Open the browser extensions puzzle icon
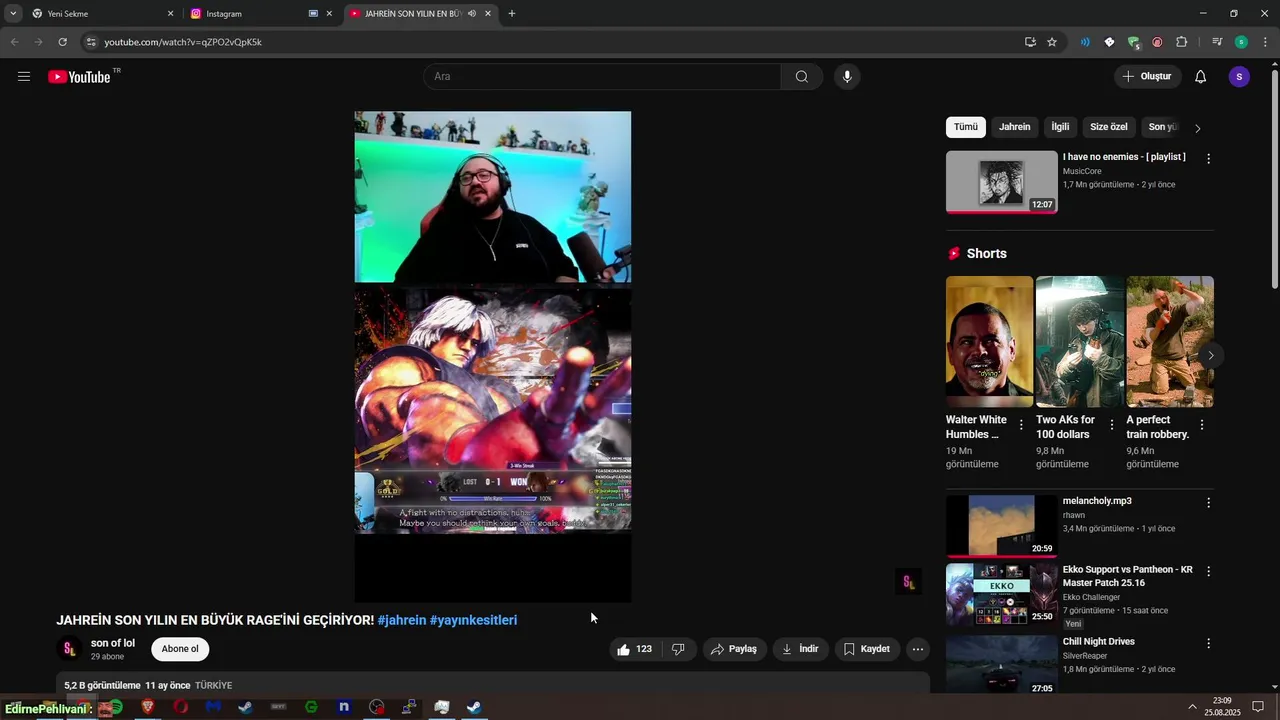Viewport: 1280px width, 720px height. coord(1181,42)
